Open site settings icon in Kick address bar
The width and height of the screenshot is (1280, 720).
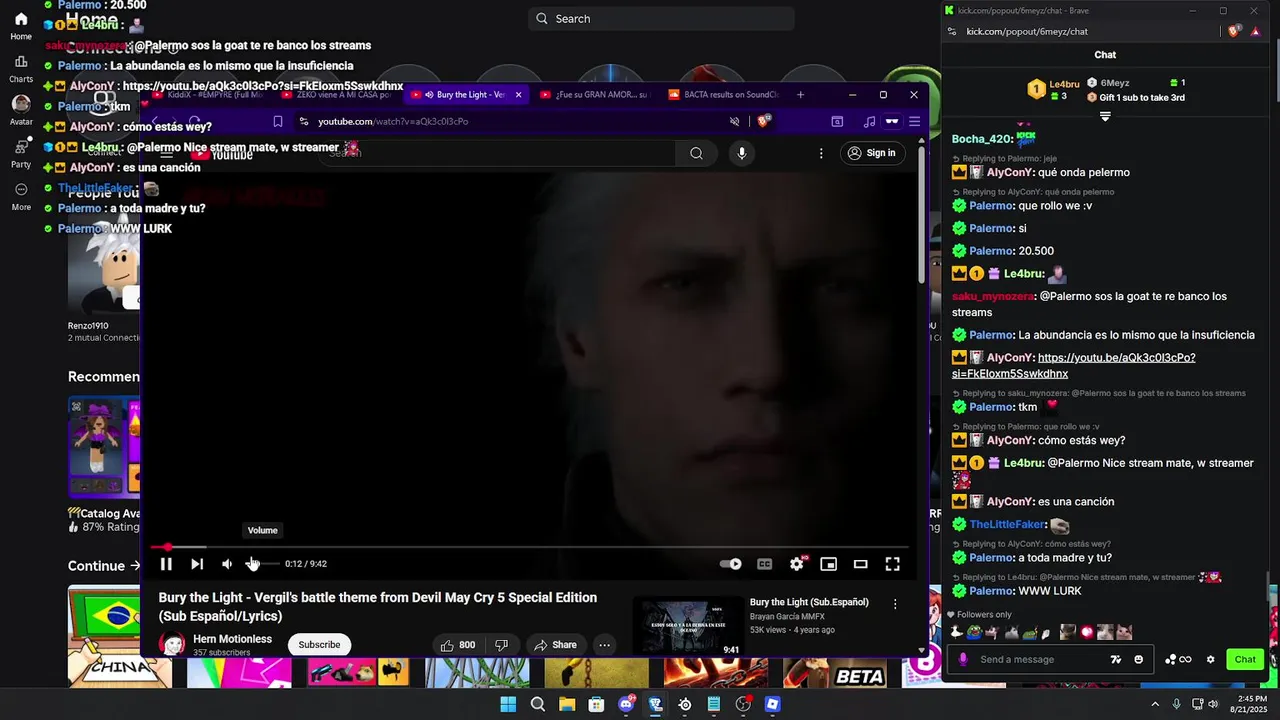coord(952,31)
